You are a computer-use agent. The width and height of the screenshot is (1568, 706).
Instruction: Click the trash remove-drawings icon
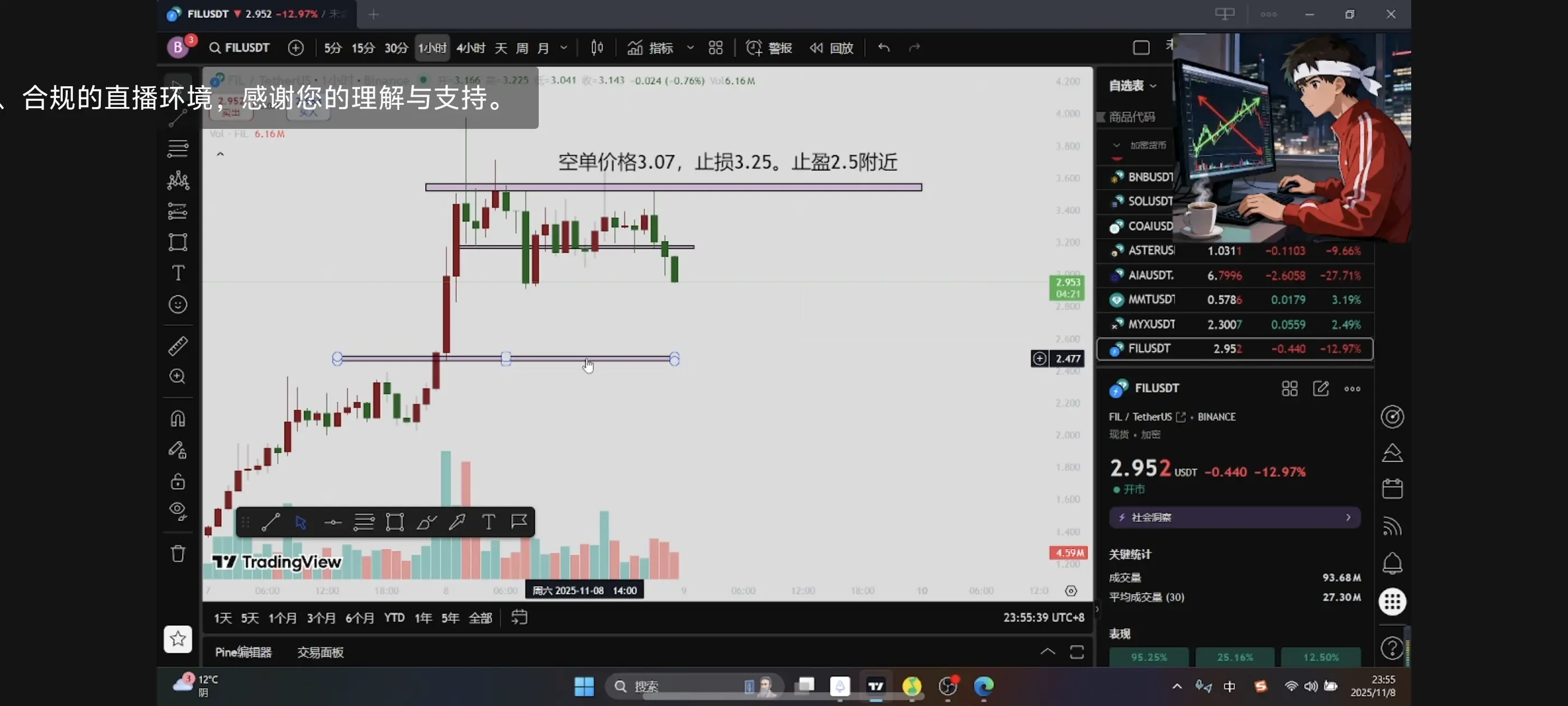178,553
